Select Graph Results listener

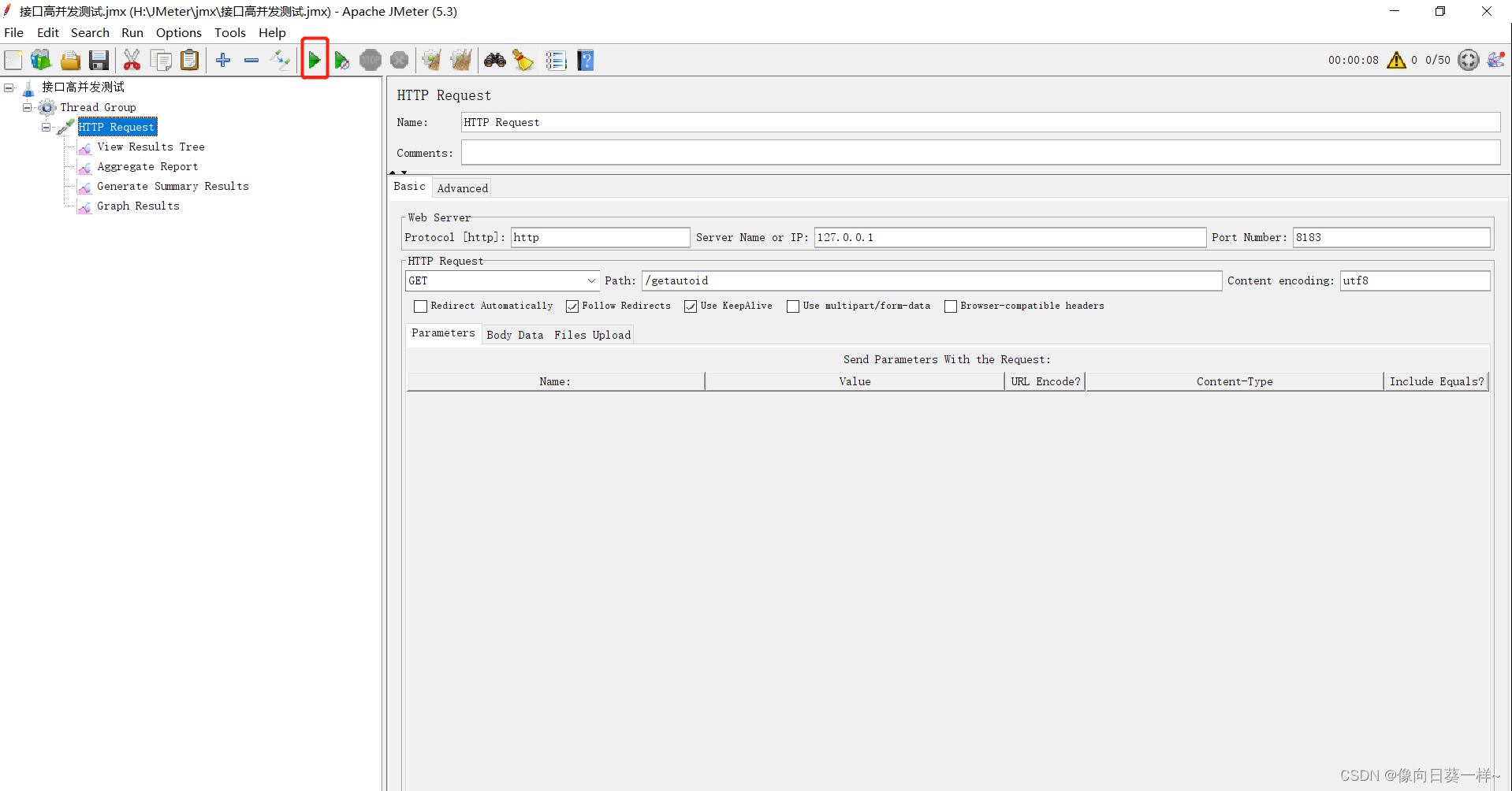tap(138, 206)
